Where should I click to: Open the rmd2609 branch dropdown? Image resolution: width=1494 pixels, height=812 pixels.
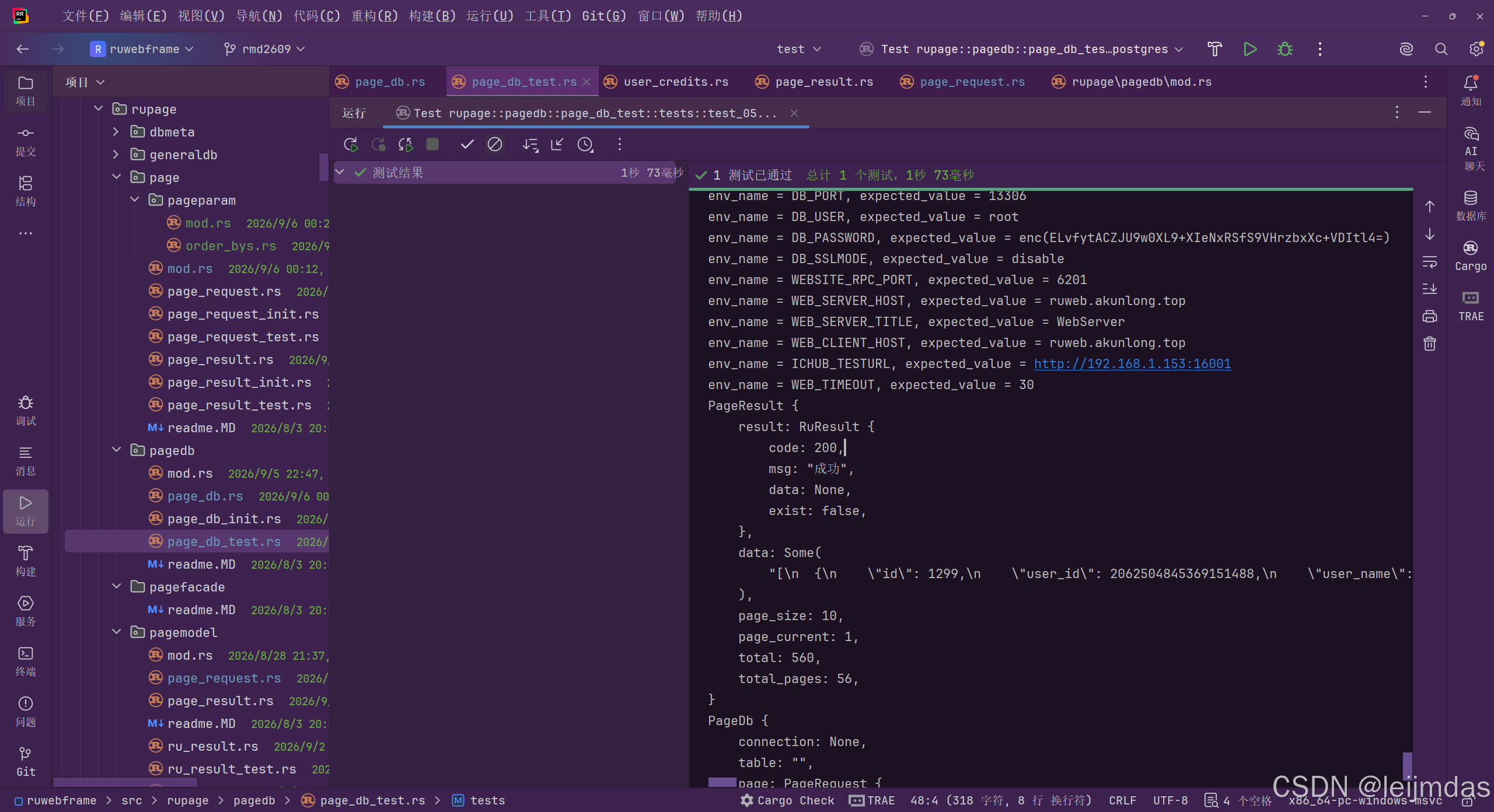(x=264, y=49)
